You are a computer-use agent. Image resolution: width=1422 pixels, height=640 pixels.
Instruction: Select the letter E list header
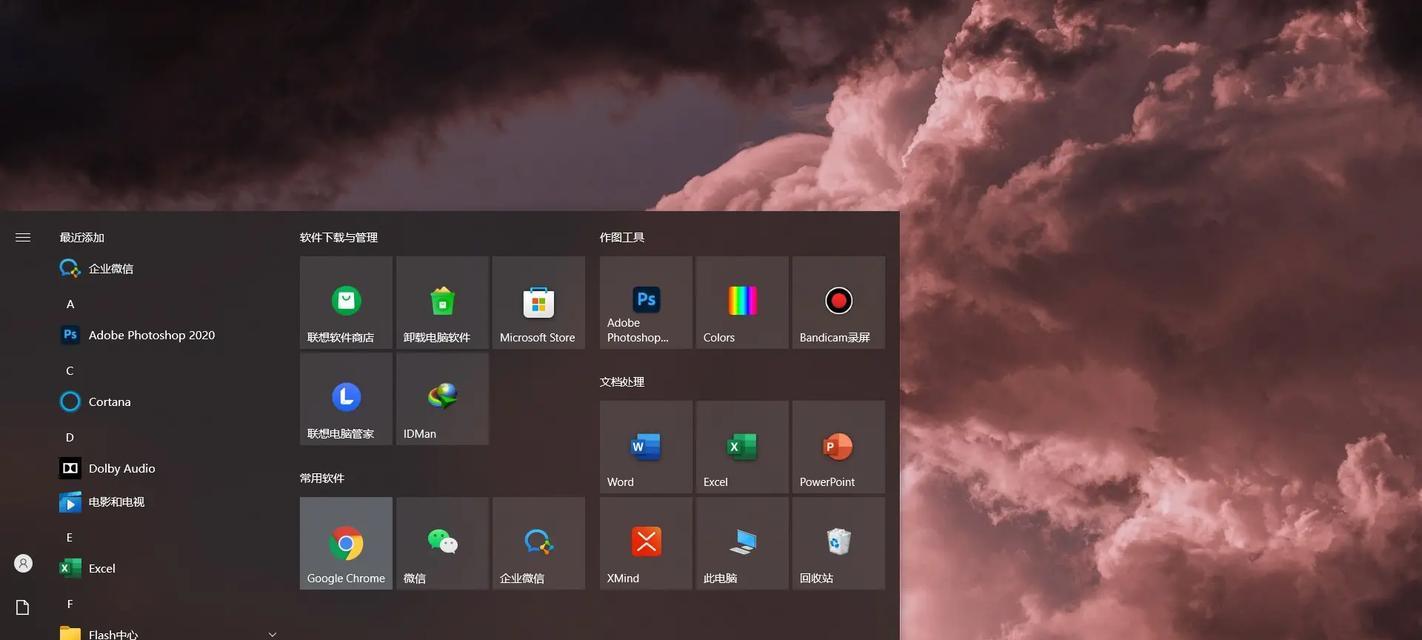tap(70, 538)
